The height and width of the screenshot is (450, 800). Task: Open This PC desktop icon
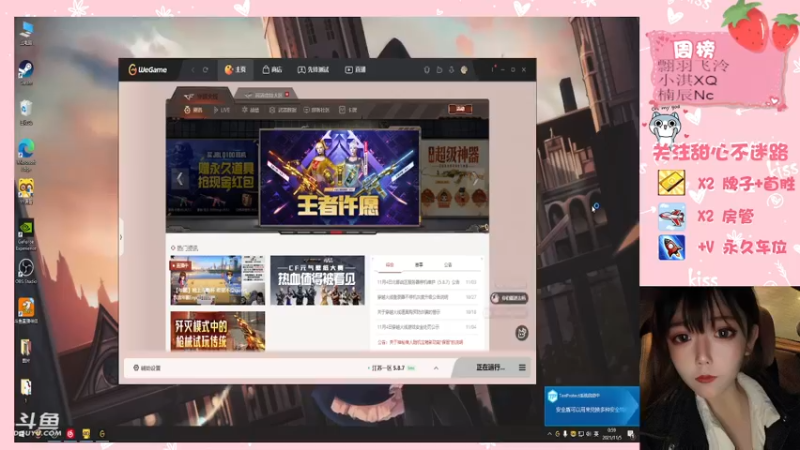pyautogui.click(x=26, y=34)
